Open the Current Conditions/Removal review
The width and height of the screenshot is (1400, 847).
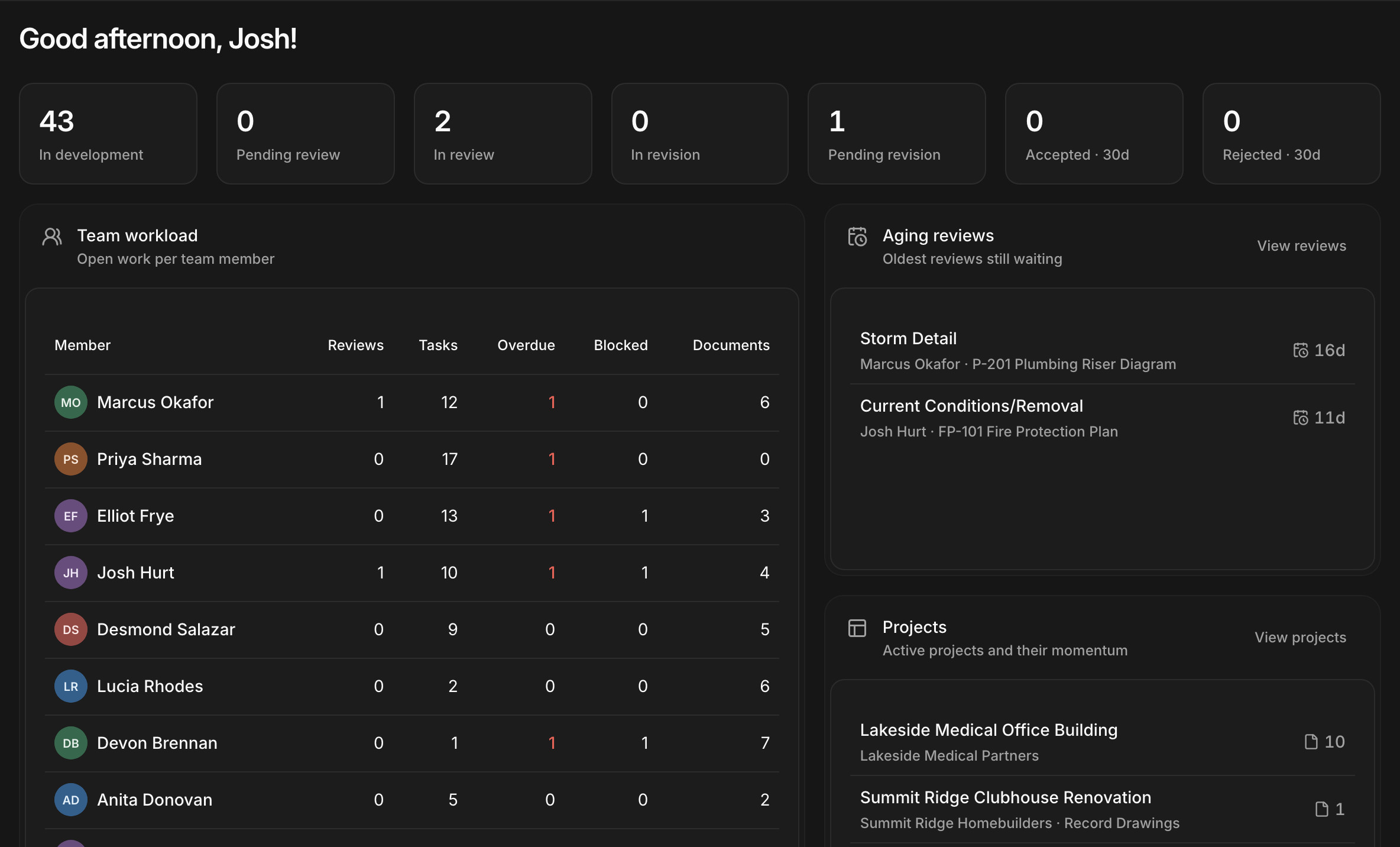tap(1102, 418)
